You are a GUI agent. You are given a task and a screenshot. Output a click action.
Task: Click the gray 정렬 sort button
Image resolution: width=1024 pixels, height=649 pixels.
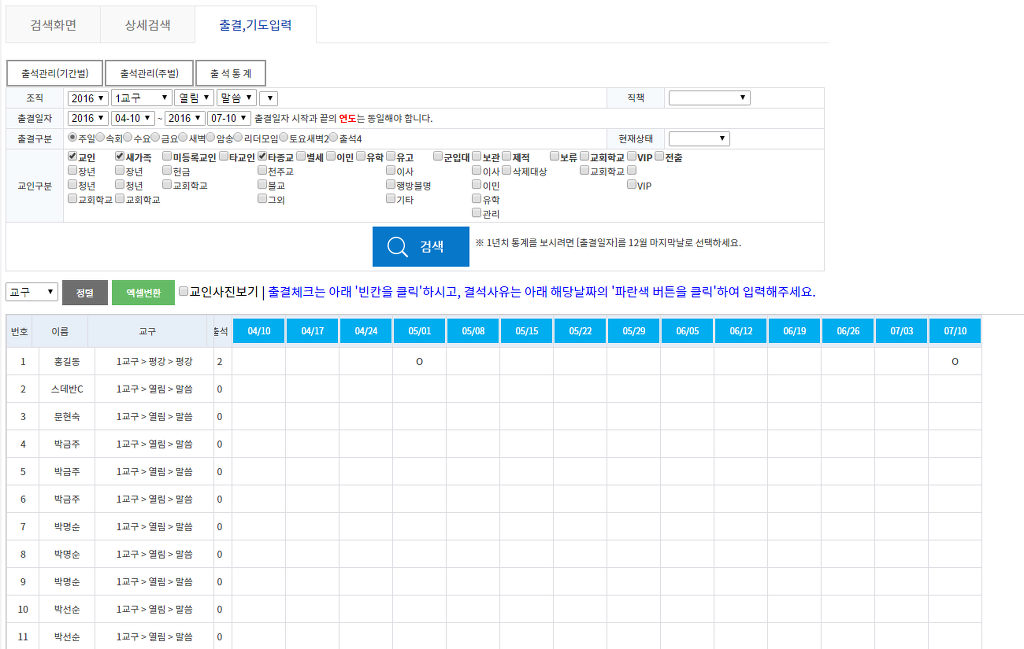pyautogui.click(x=85, y=292)
